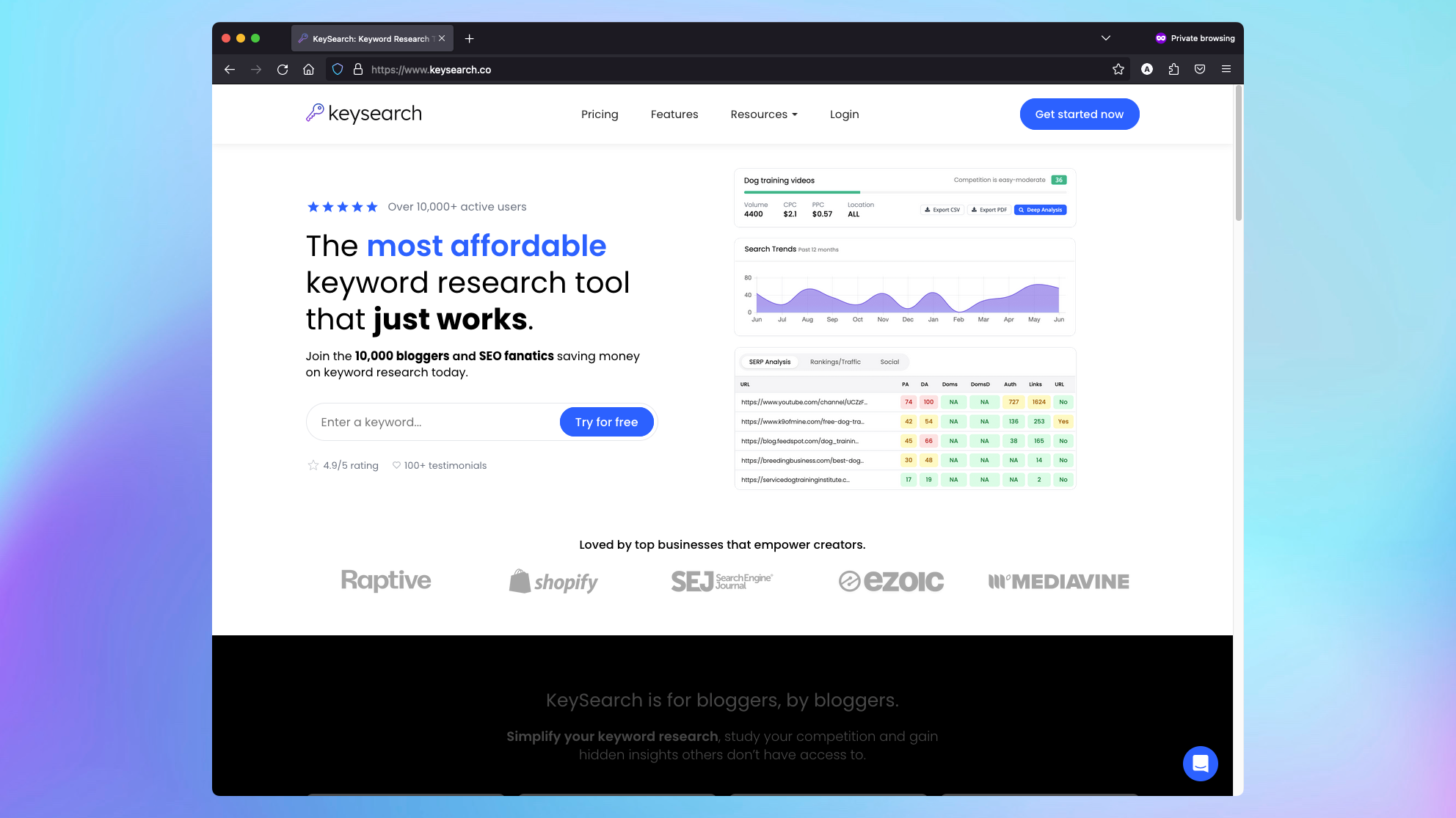Click the Login link

pos(844,114)
